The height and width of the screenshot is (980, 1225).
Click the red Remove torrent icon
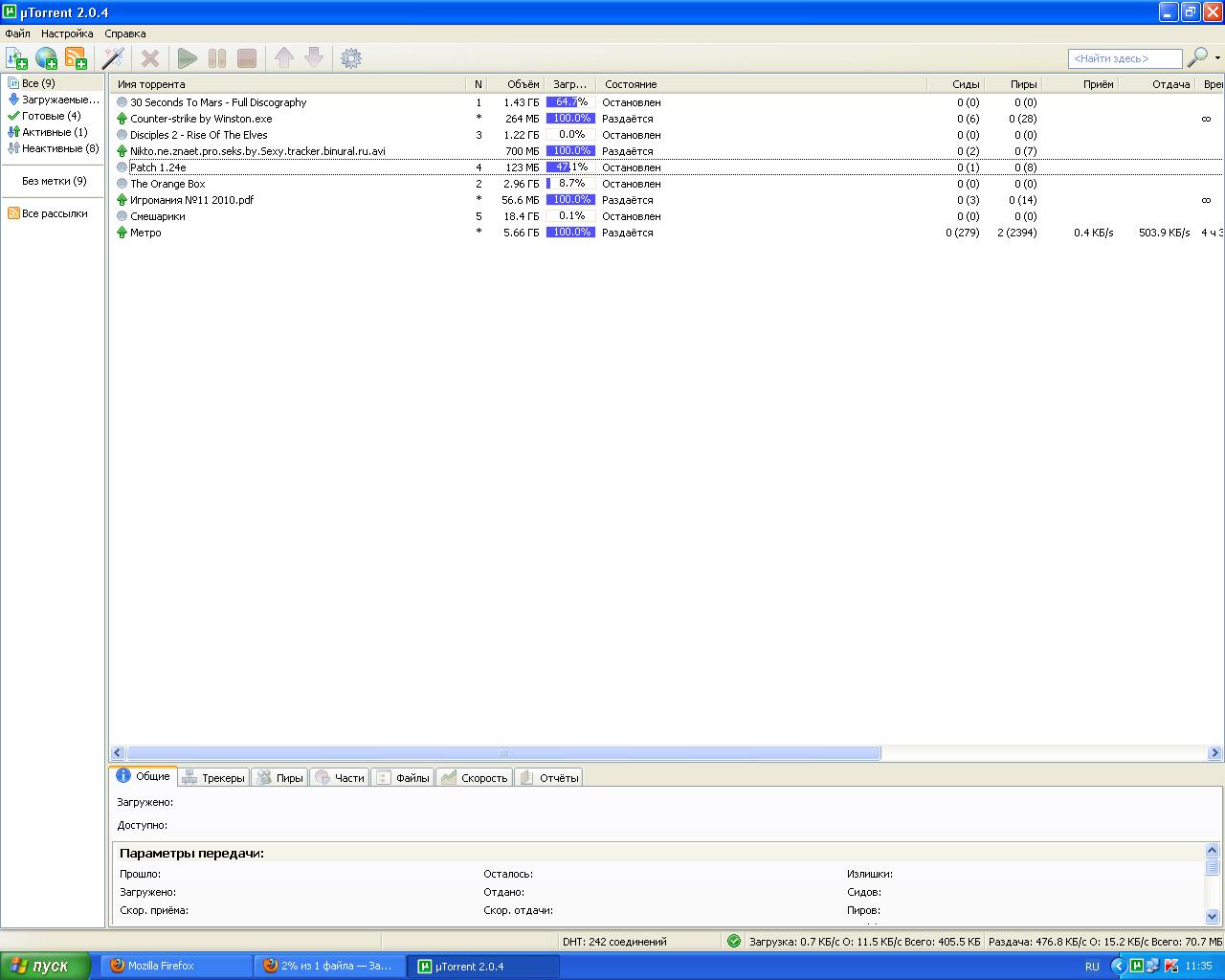[x=150, y=58]
